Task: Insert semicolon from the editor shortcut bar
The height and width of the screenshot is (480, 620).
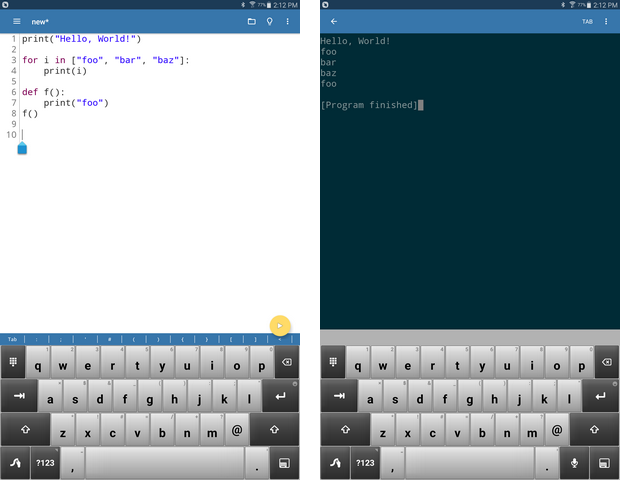Action: 61,339
